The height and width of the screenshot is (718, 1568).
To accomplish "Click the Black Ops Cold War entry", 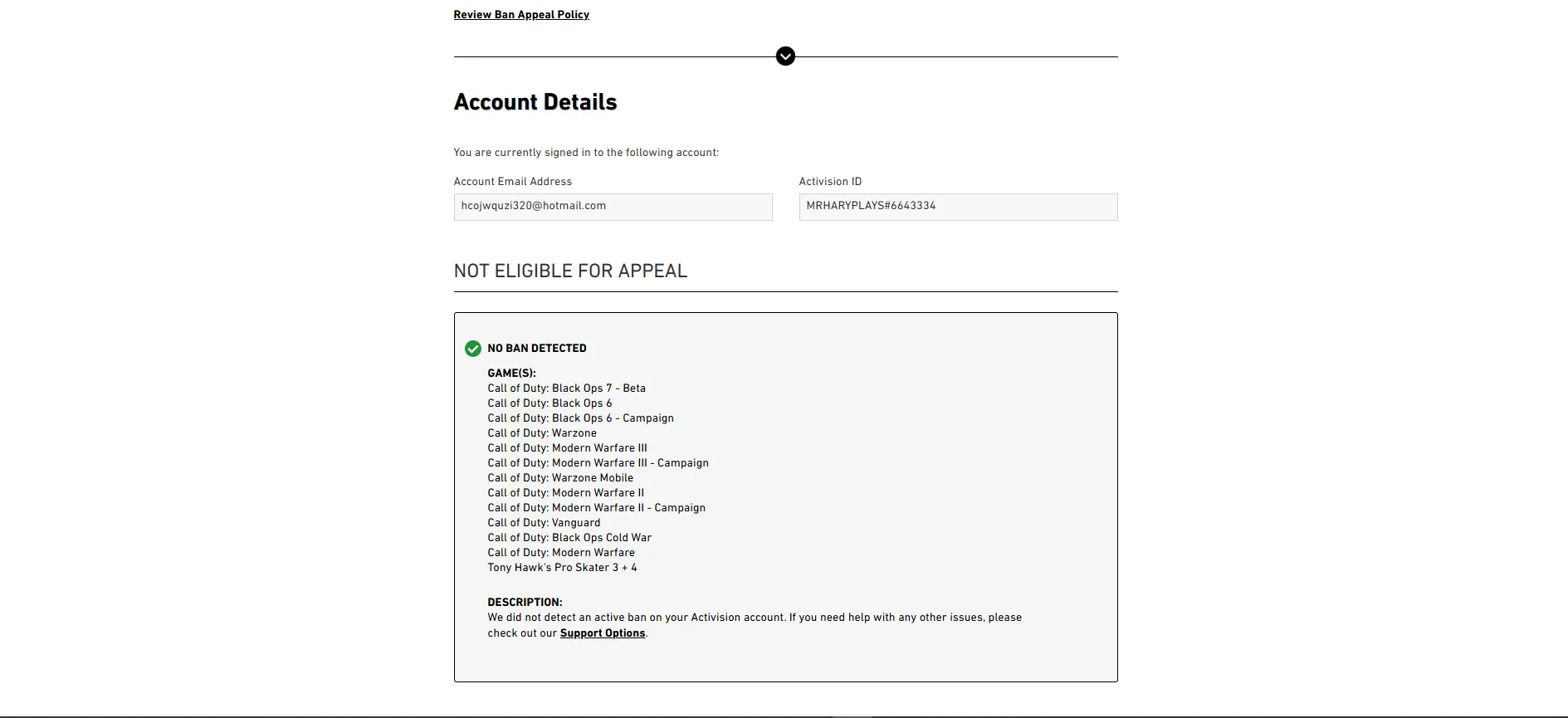I will [x=569, y=538].
